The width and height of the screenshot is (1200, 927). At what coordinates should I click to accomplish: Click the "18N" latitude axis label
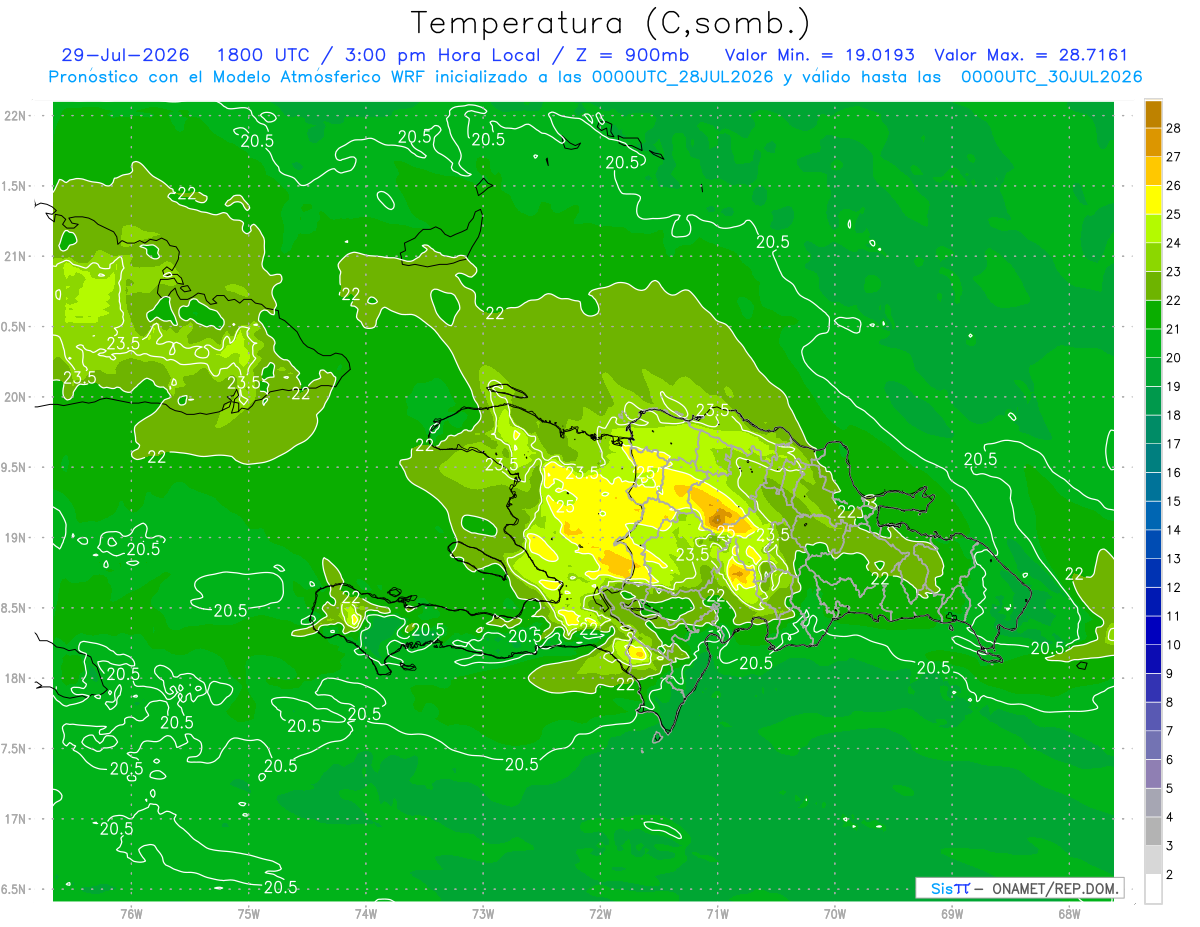[16, 678]
